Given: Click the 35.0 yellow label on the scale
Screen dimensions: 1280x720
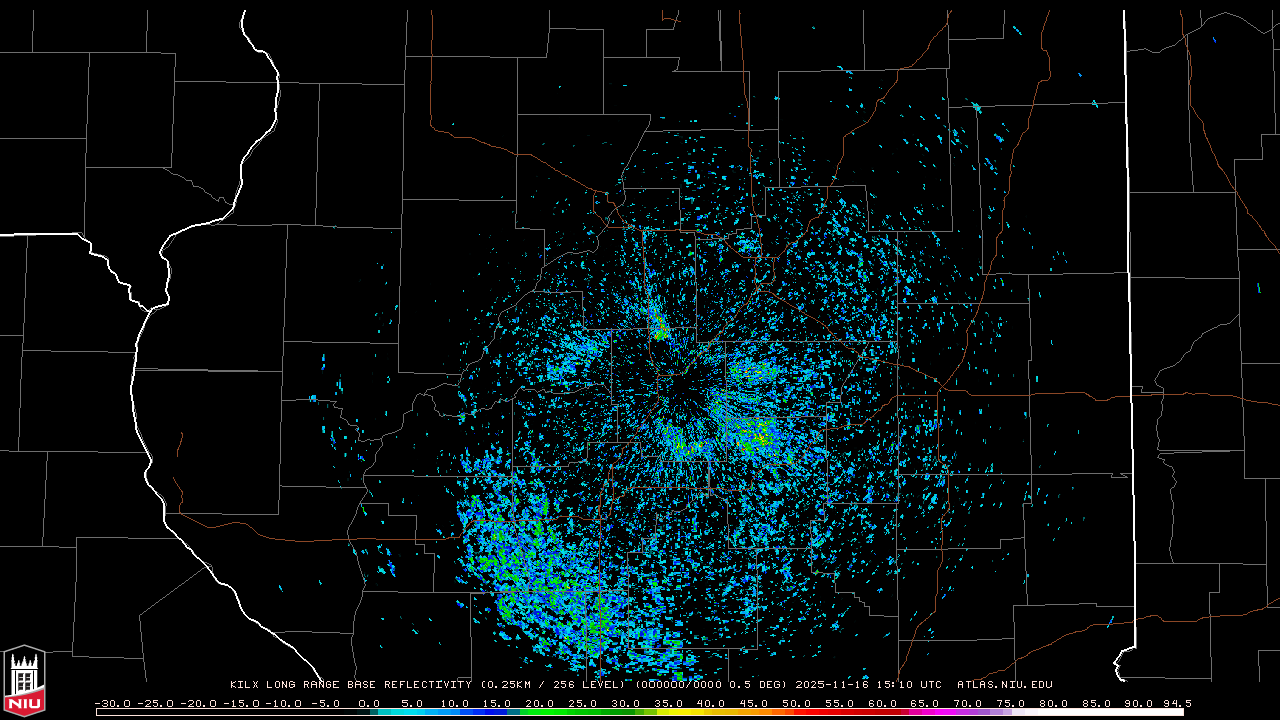Looking at the screenshot, I should (x=669, y=703).
